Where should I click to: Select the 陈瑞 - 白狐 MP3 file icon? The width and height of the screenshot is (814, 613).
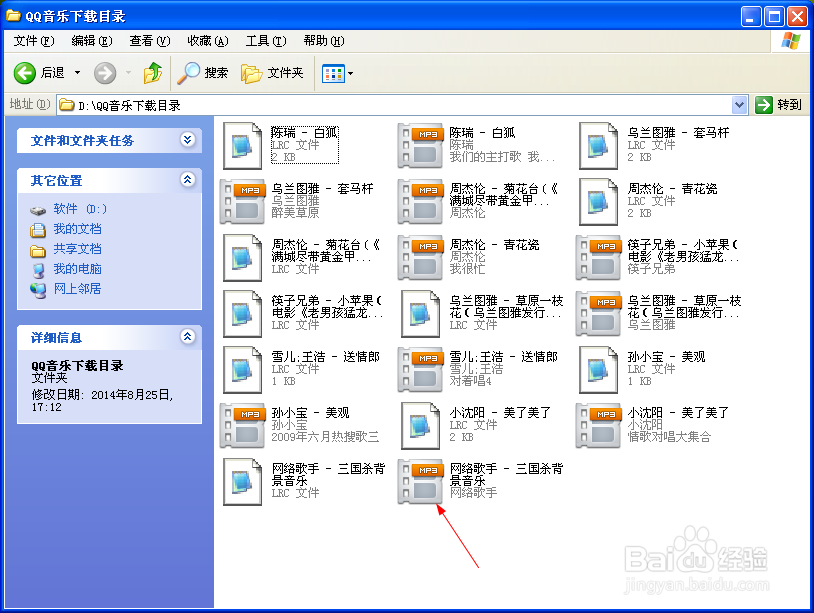(420, 146)
